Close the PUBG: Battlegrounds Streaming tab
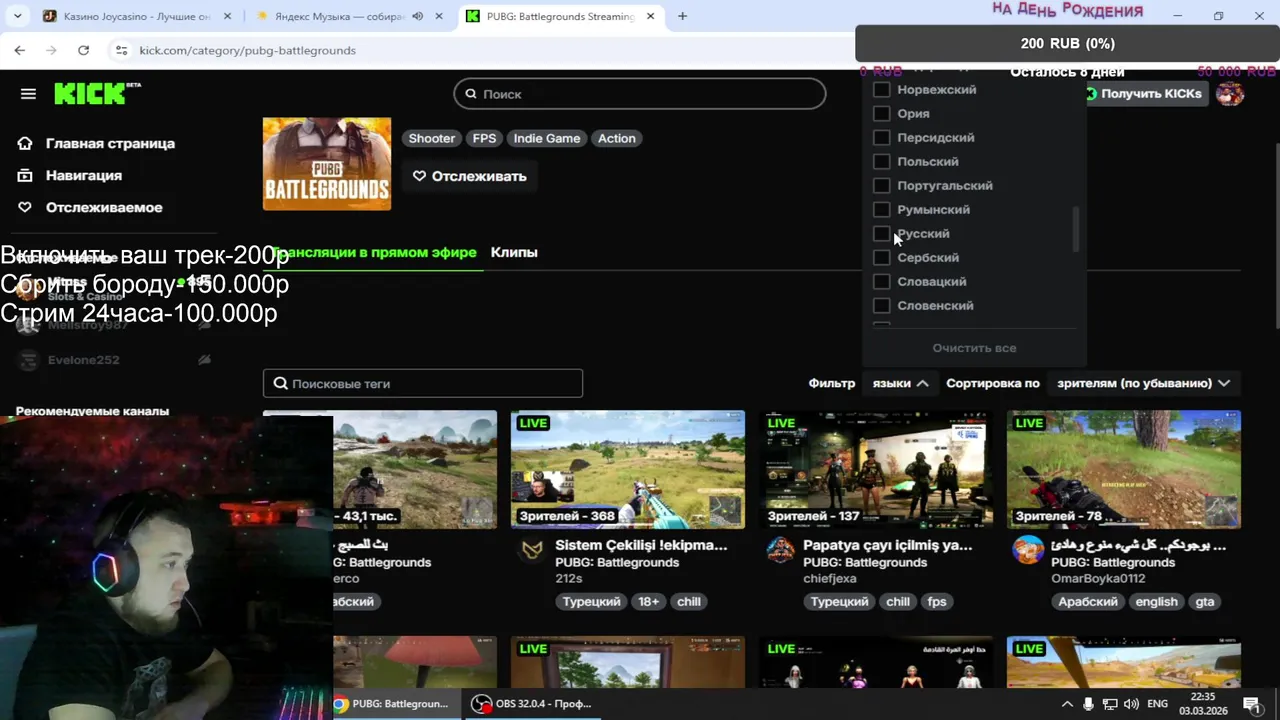Image resolution: width=1280 pixels, height=720 pixels. pyautogui.click(x=651, y=16)
